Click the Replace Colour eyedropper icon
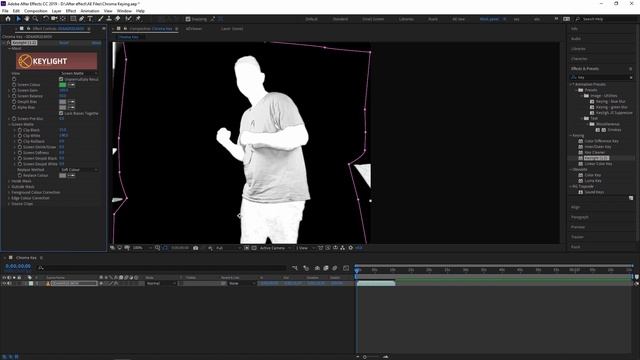This screenshot has width=640, height=360. pyautogui.click(x=71, y=175)
